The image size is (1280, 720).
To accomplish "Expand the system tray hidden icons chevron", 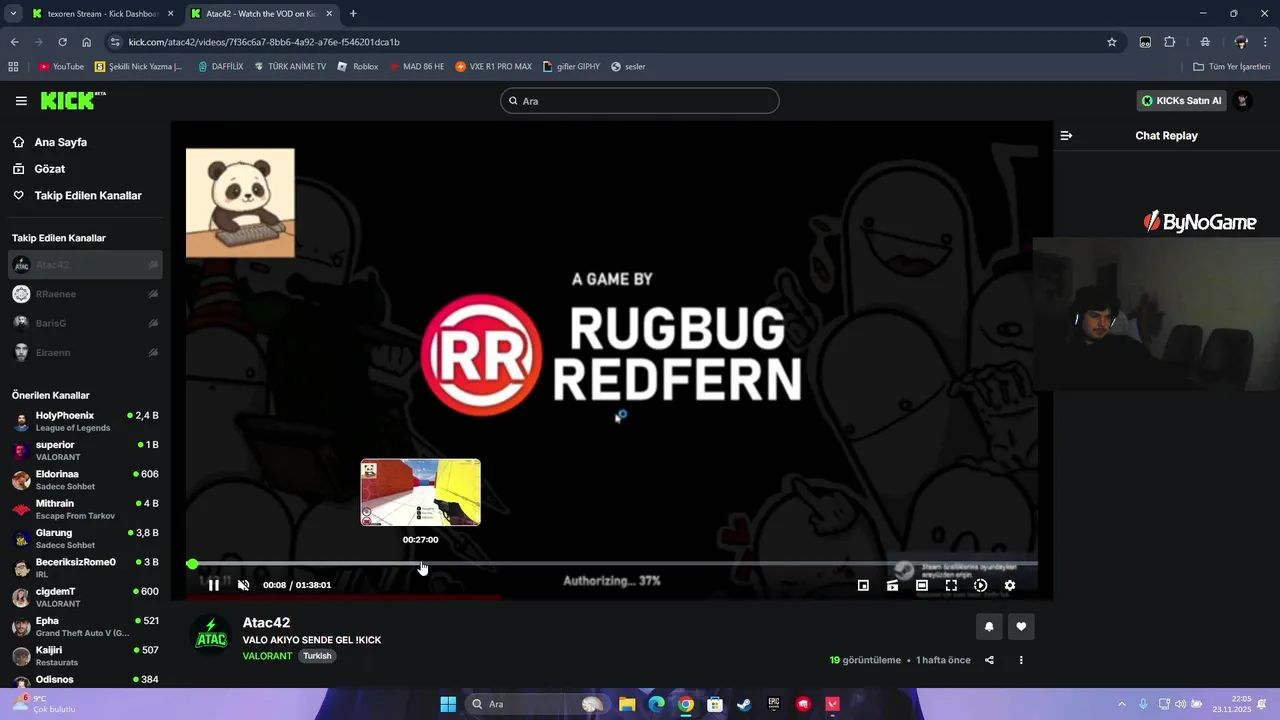I will pyautogui.click(x=1121, y=704).
